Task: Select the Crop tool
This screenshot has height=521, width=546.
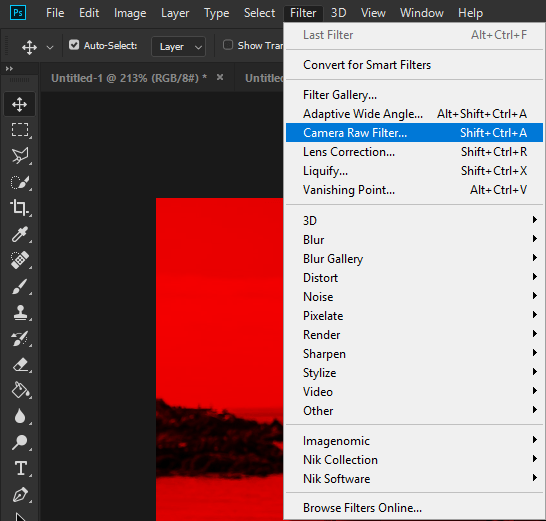Action: (20, 208)
